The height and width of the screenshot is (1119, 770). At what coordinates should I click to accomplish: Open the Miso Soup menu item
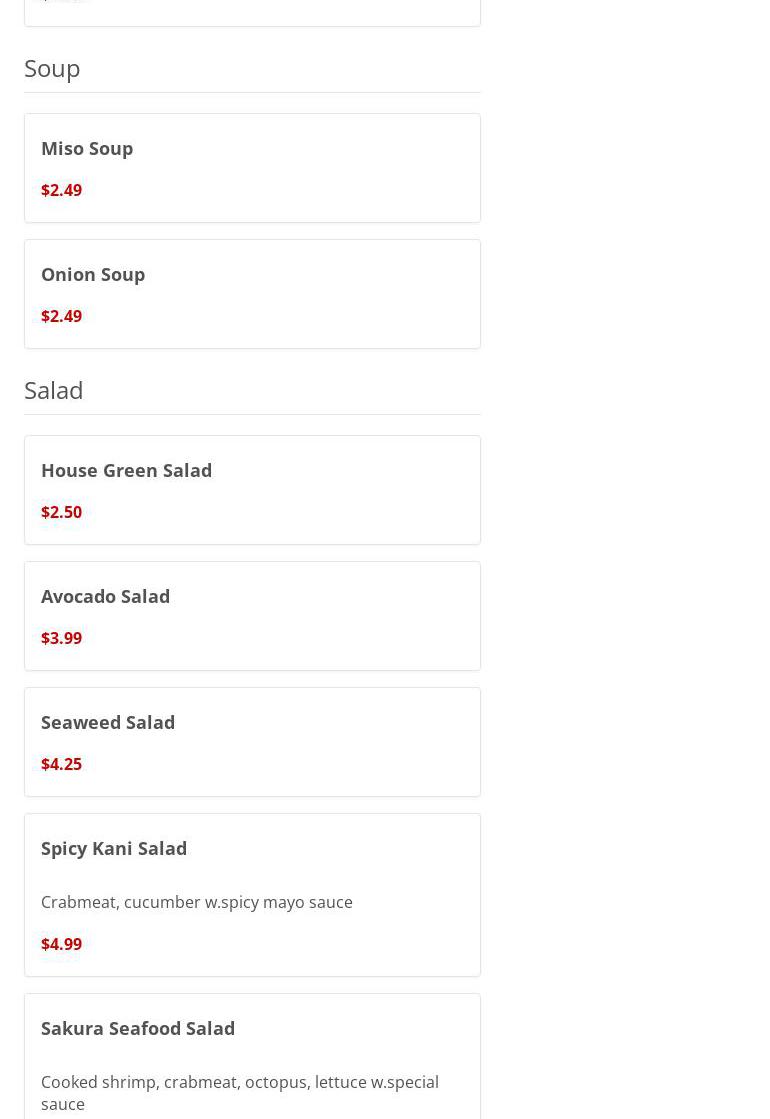[x=252, y=168]
